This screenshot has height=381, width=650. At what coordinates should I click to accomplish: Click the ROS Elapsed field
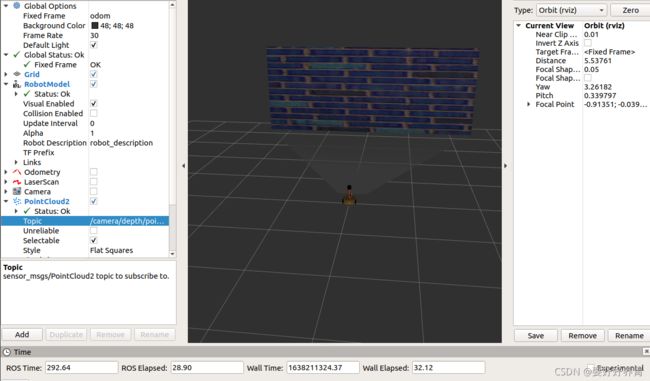tap(207, 368)
